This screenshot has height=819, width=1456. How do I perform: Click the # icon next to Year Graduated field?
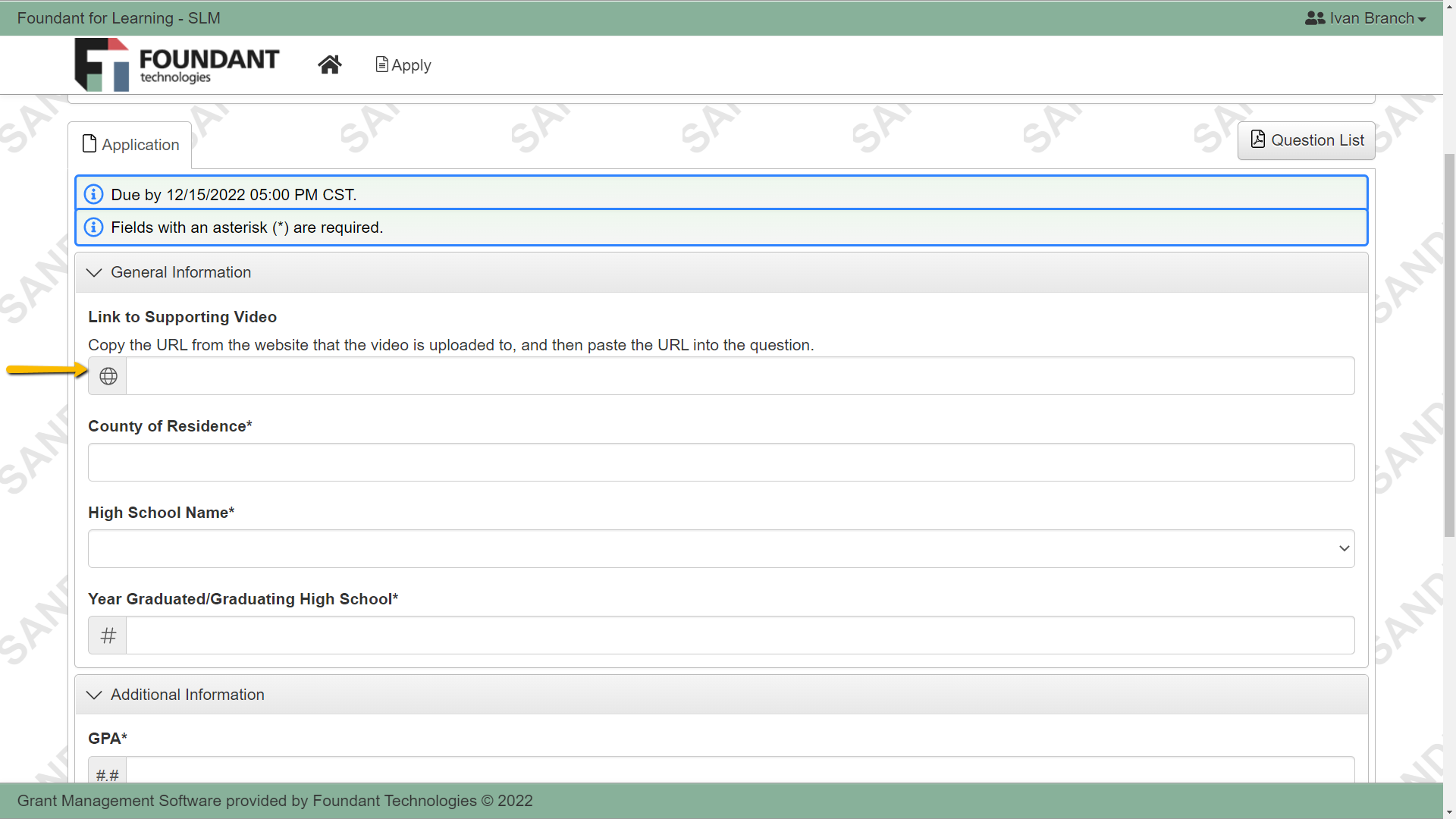(107, 635)
